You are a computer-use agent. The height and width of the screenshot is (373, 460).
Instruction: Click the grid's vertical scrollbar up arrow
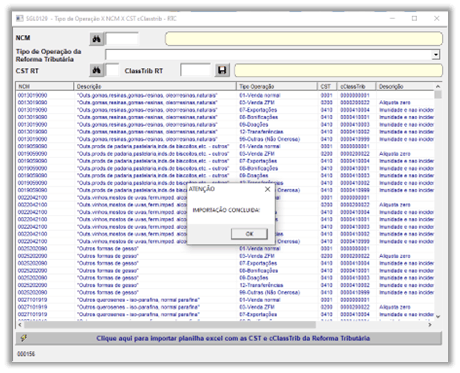pos(438,86)
